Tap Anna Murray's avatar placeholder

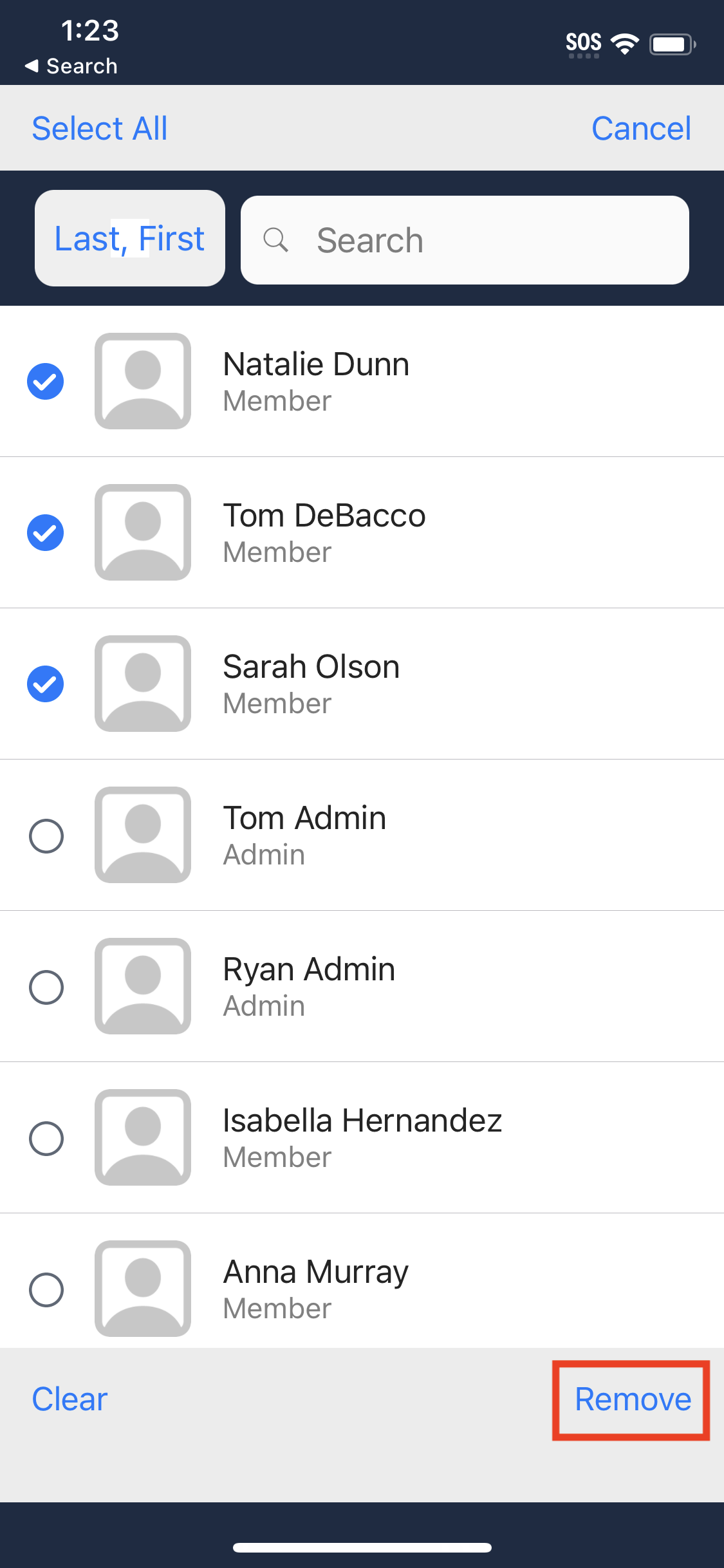pyautogui.click(x=143, y=1289)
